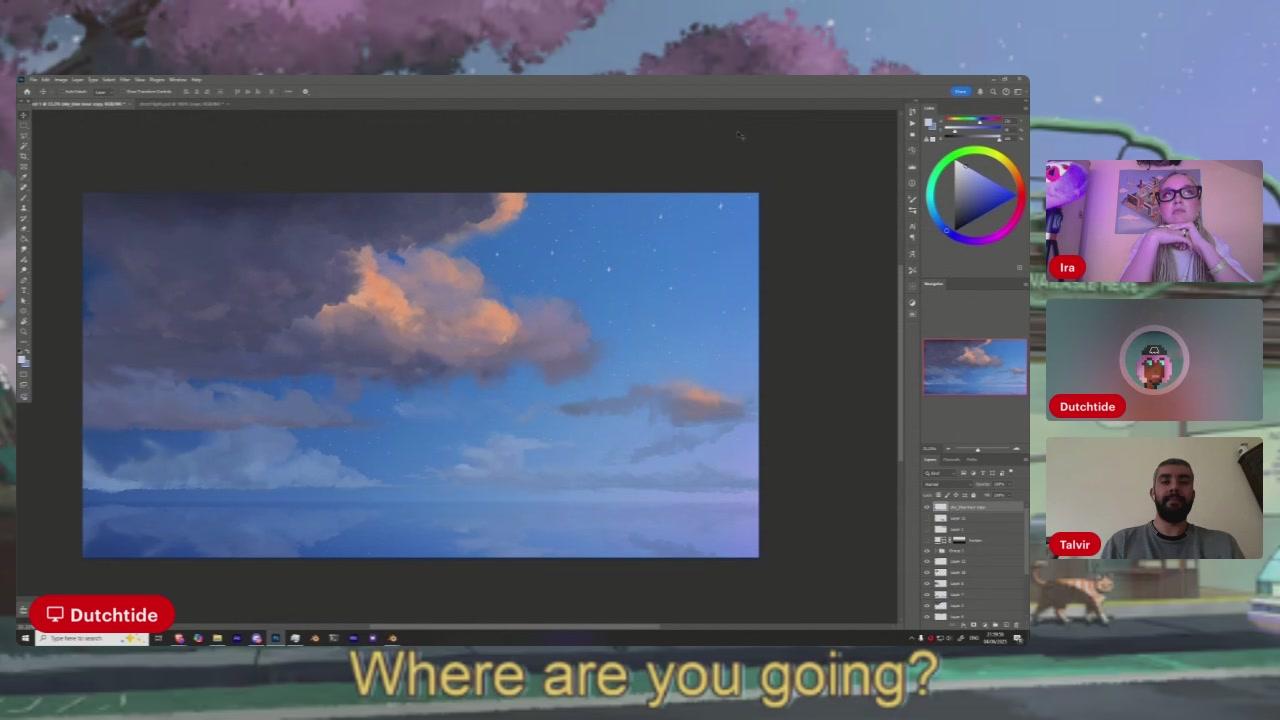1280x720 pixels.
Task: Pick a color on the color wheel
Action: [x=975, y=195]
